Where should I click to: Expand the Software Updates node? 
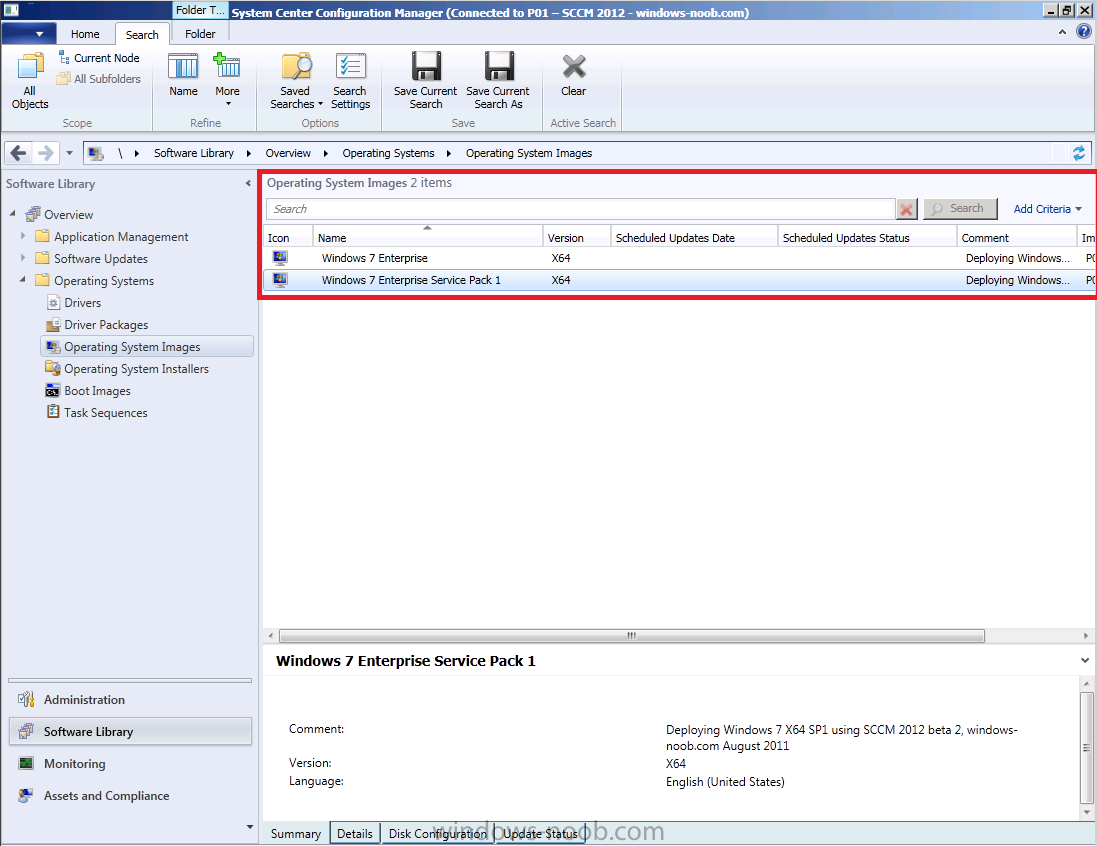[x=23, y=258]
